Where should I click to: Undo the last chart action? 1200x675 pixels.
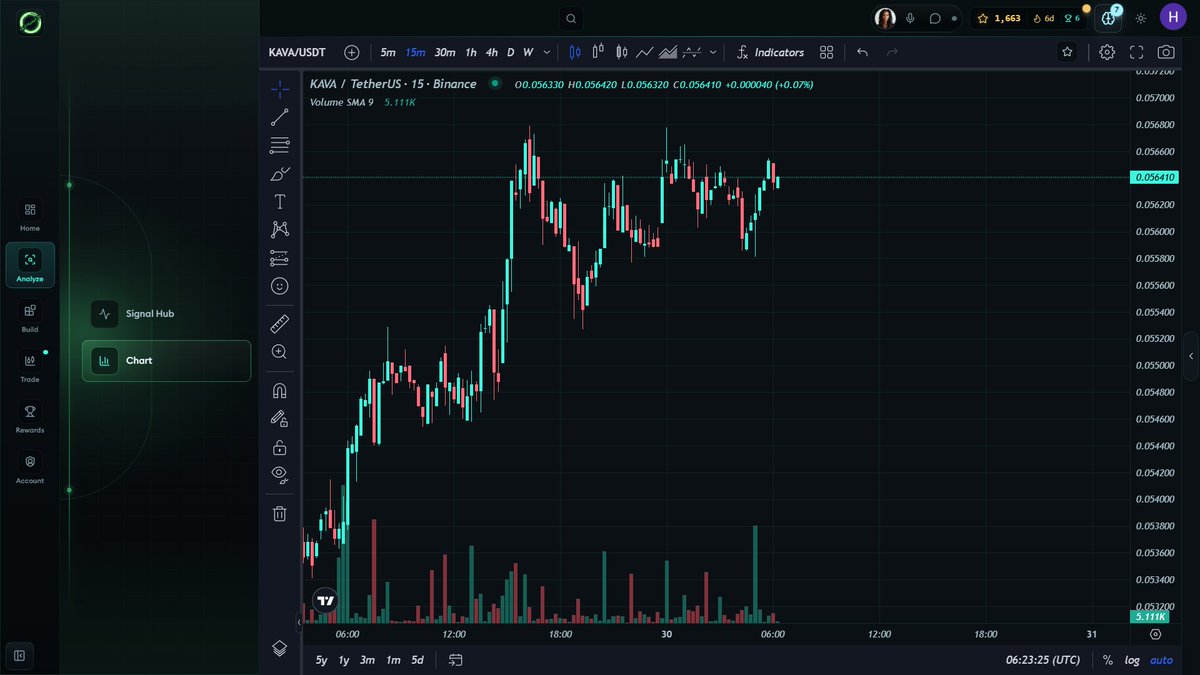(x=863, y=52)
